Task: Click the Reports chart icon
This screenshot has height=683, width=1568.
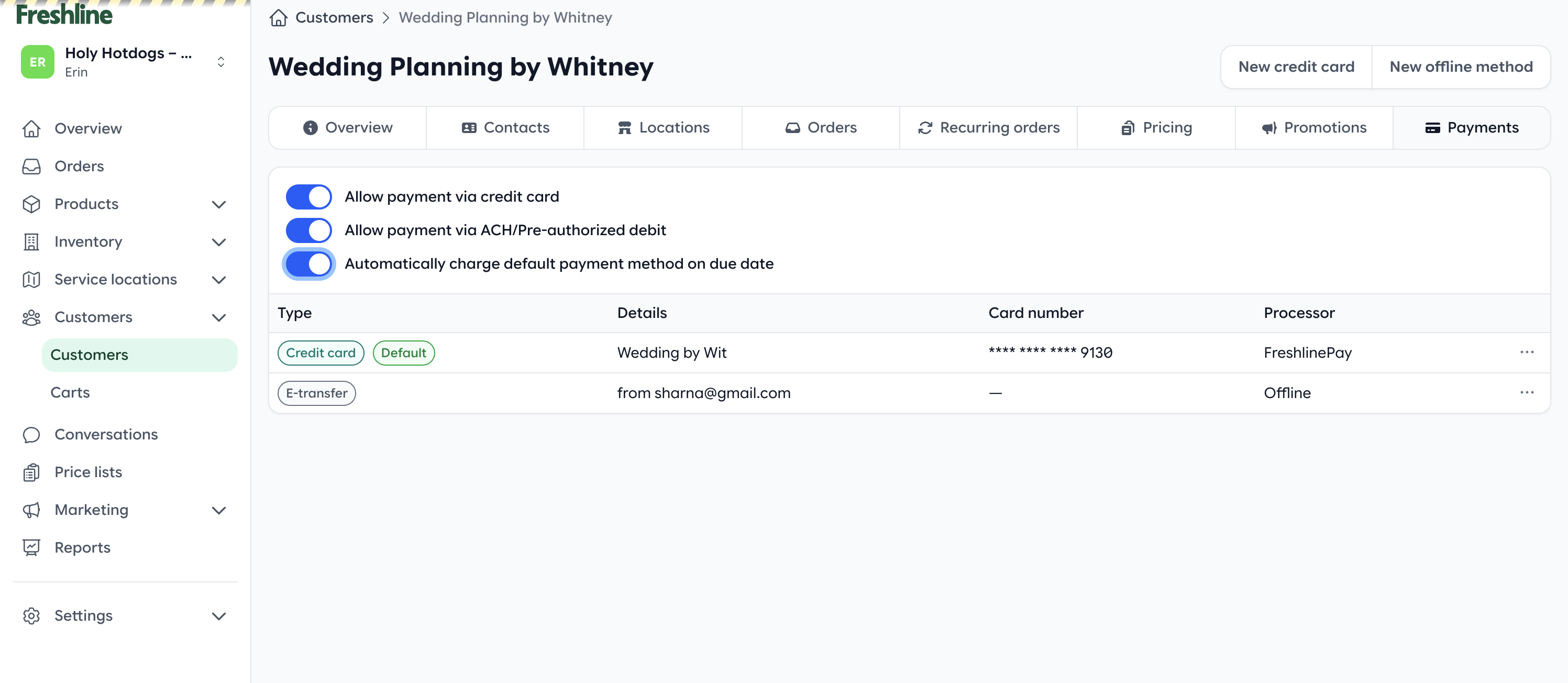Action: 31,547
